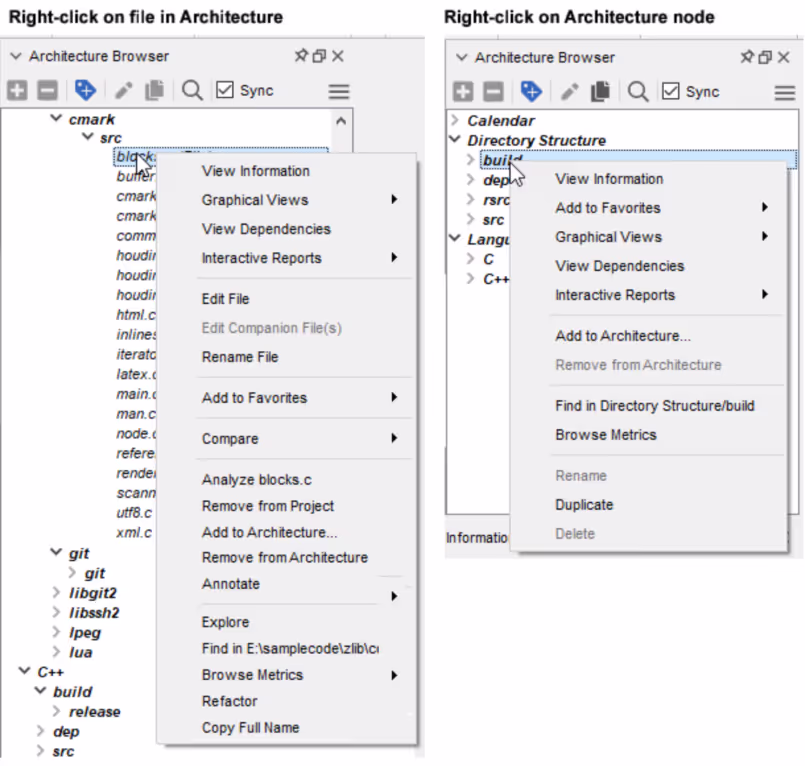Screen dimensions: 805x766
Task: Open the hamburger menu in left Architecture Browser
Action: coord(339,91)
